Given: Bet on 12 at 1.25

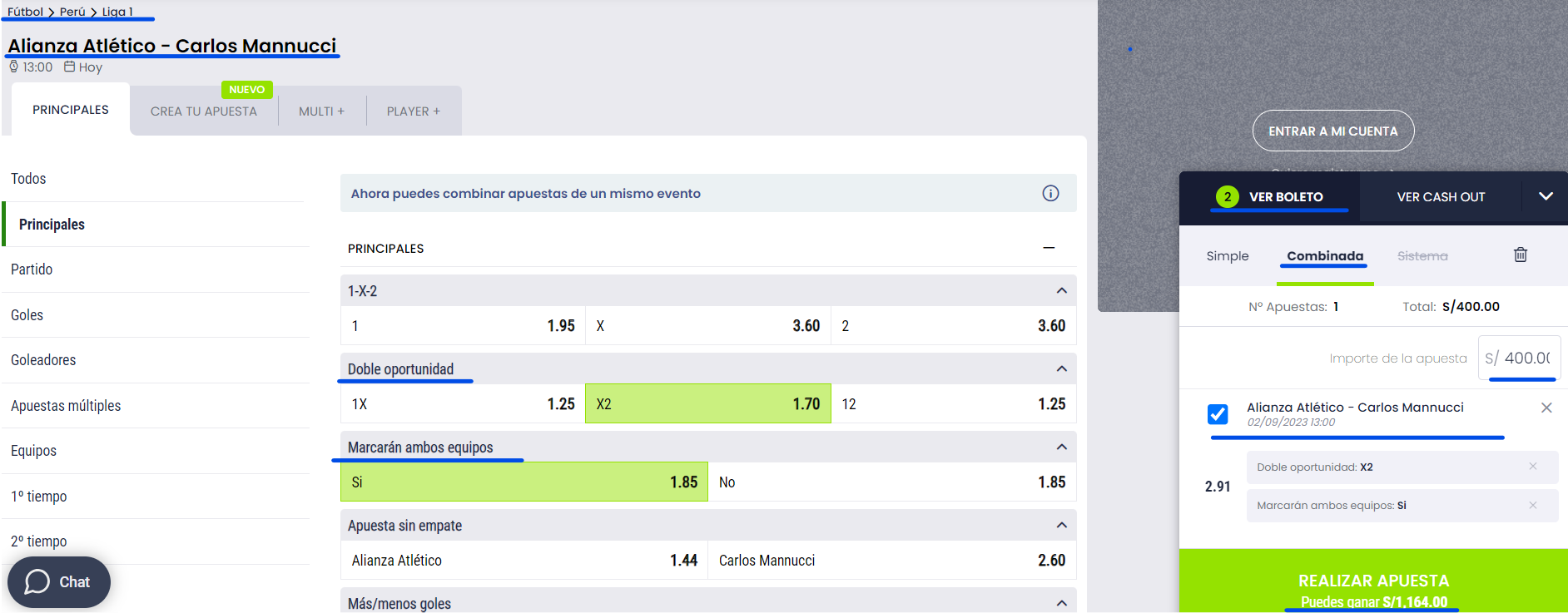Looking at the screenshot, I should click(x=954, y=404).
